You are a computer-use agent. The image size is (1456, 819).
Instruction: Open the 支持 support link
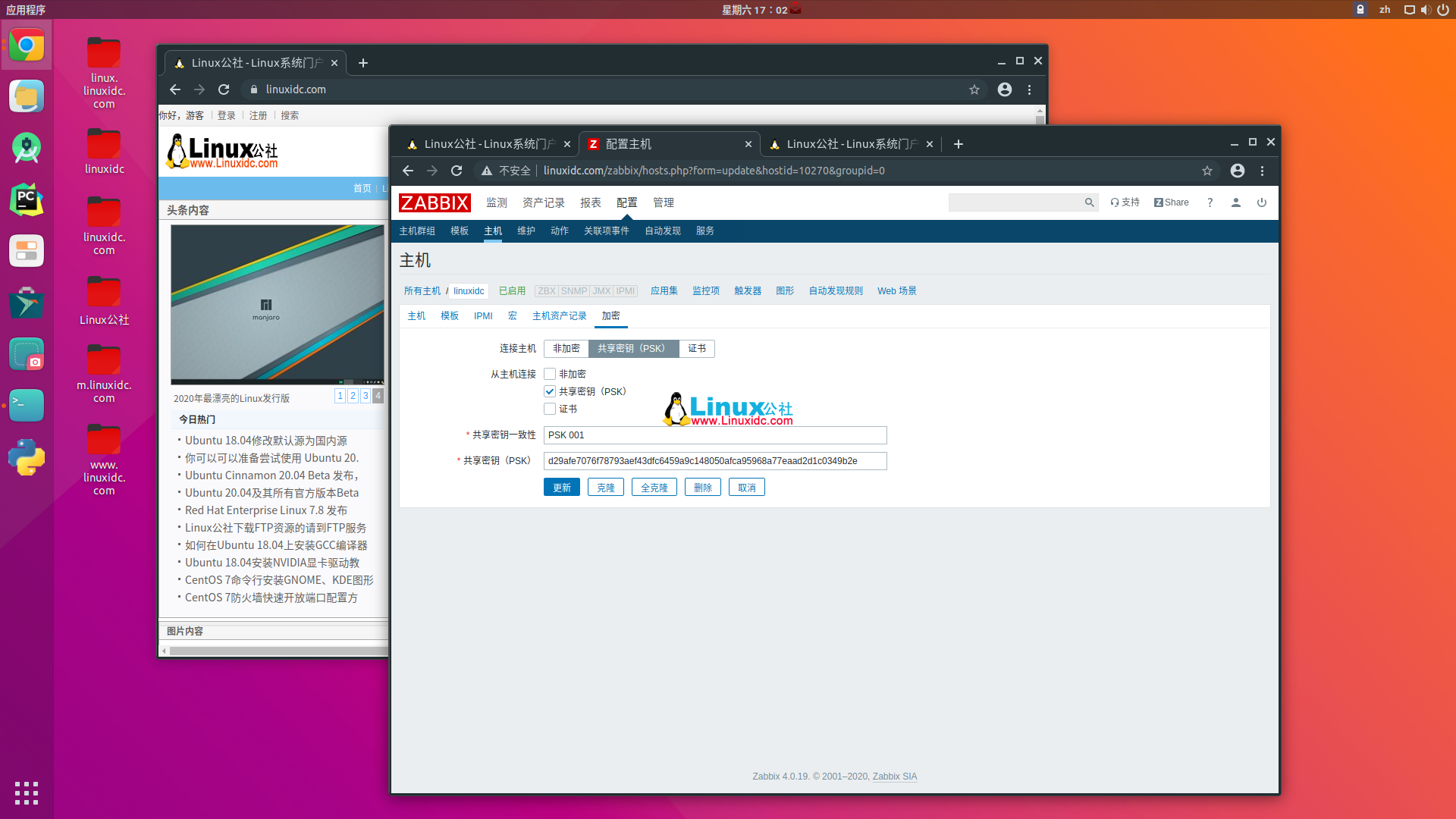click(1125, 202)
